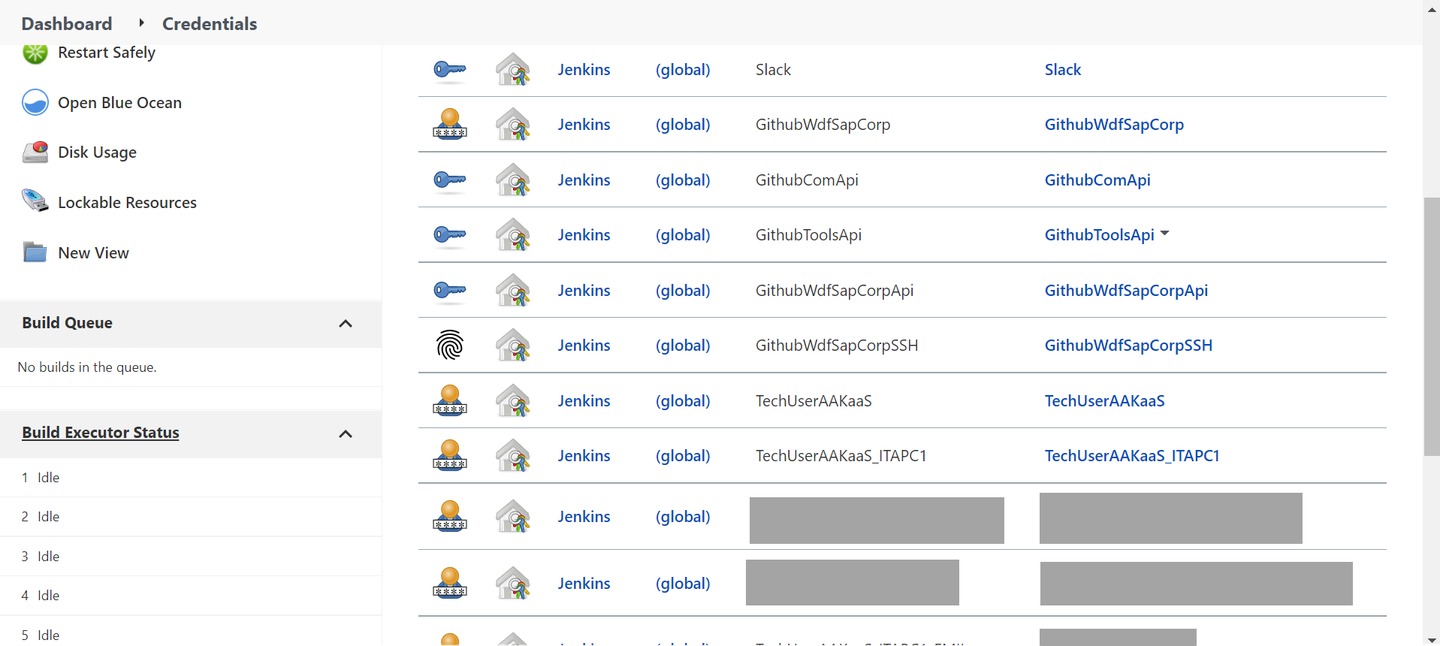The width and height of the screenshot is (1440, 646).
Task: Go to Dashboard breadcrumb
Action: [67, 23]
